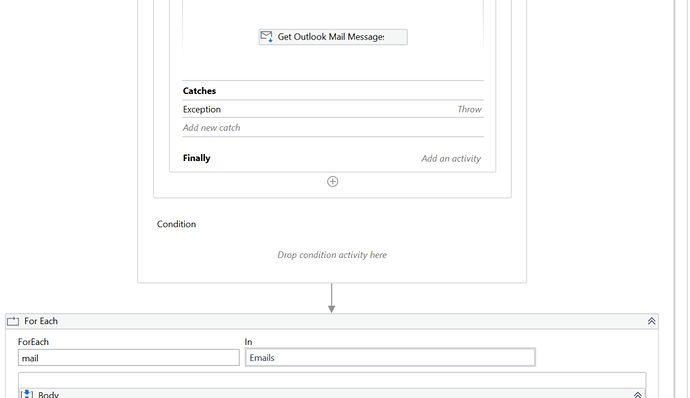Click the Condition label
This screenshot has width=690, height=398.
coord(176,224)
